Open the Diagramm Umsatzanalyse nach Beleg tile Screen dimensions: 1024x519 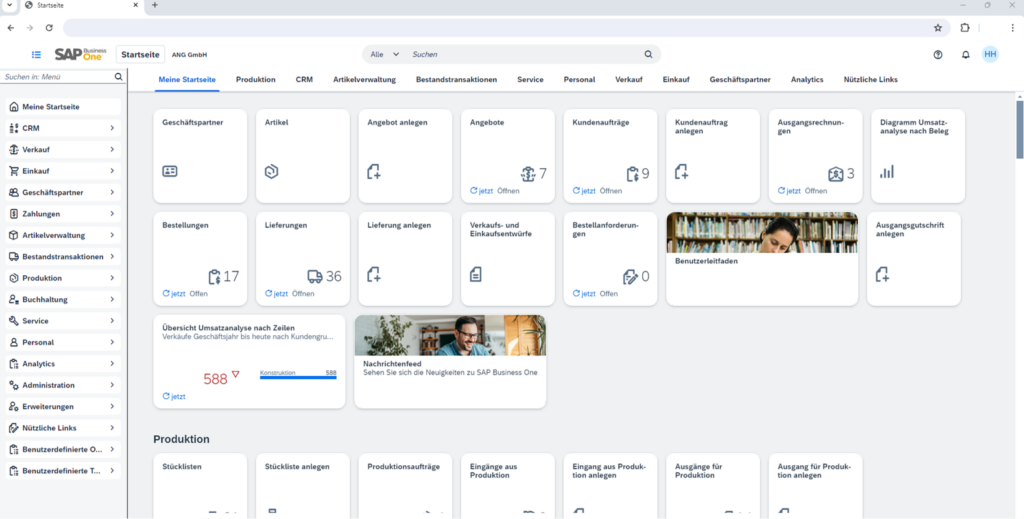916,156
